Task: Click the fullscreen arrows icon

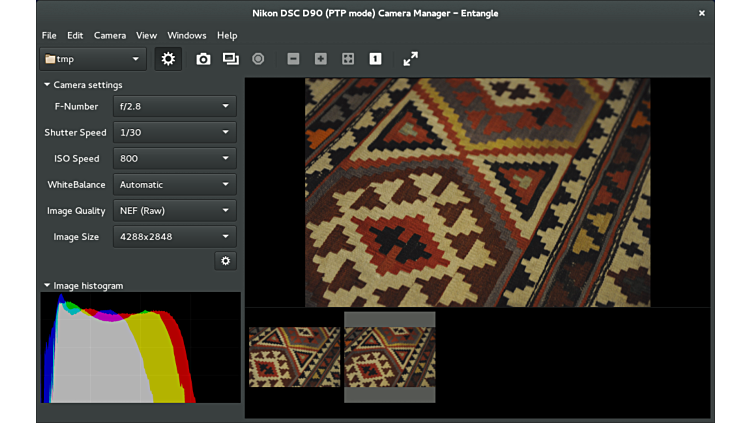Action: point(411,59)
